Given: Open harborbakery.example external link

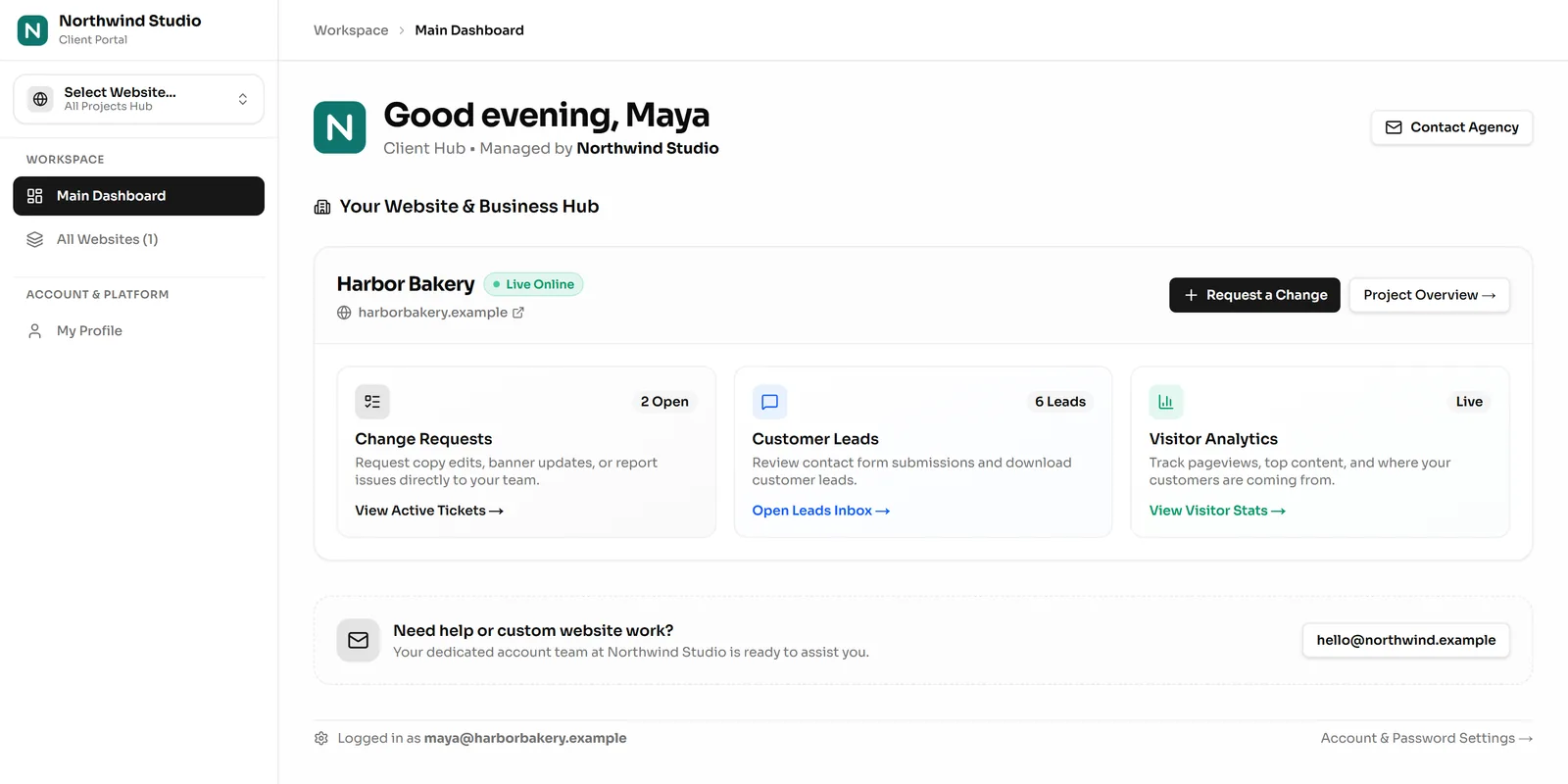Looking at the screenshot, I should (441, 313).
